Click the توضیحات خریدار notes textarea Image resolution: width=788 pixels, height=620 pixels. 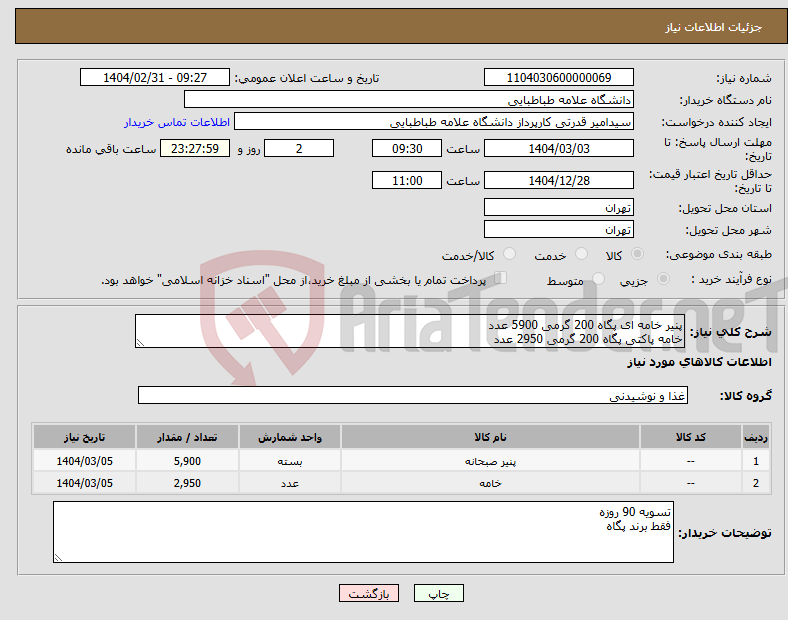[x=363, y=532]
